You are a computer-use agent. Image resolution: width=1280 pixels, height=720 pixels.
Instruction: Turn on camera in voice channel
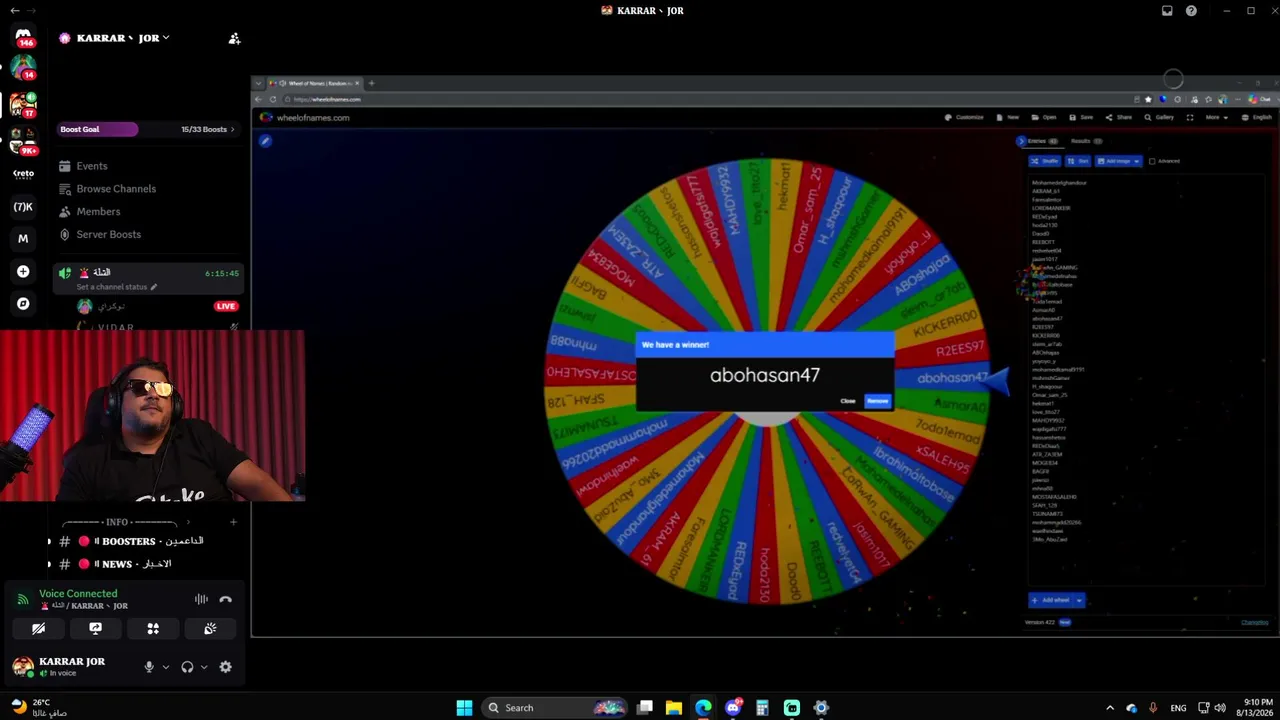[x=38, y=629]
